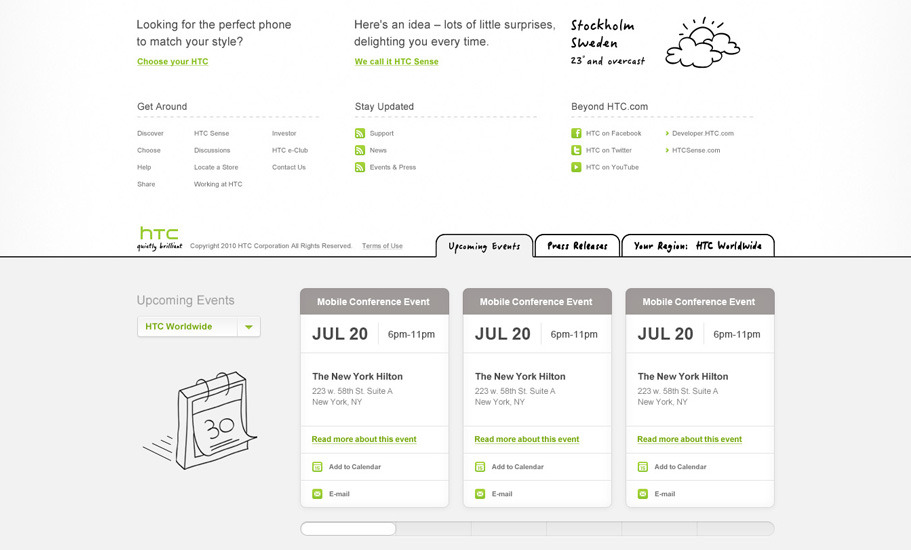Image resolution: width=911 pixels, height=550 pixels.
Task: Jump to last segment of events scrollbar
Action: pyautogui.click(x=736, y=529)
